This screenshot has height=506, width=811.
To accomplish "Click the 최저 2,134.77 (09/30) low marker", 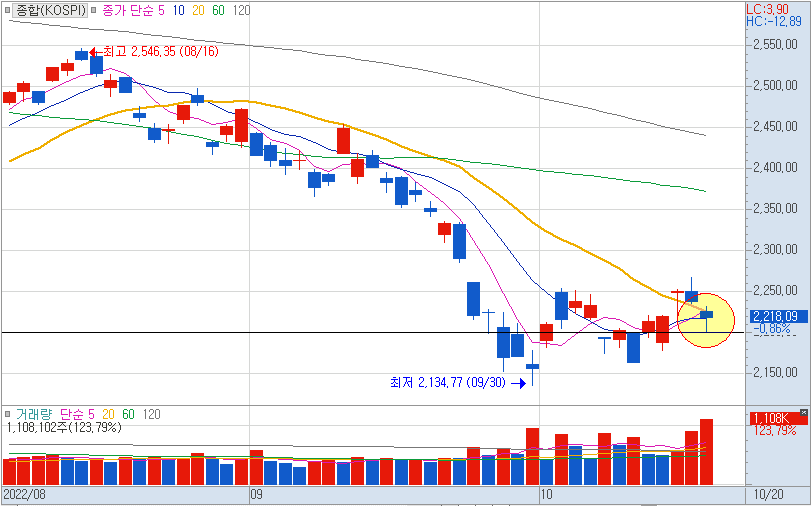I will click(458, 383).
